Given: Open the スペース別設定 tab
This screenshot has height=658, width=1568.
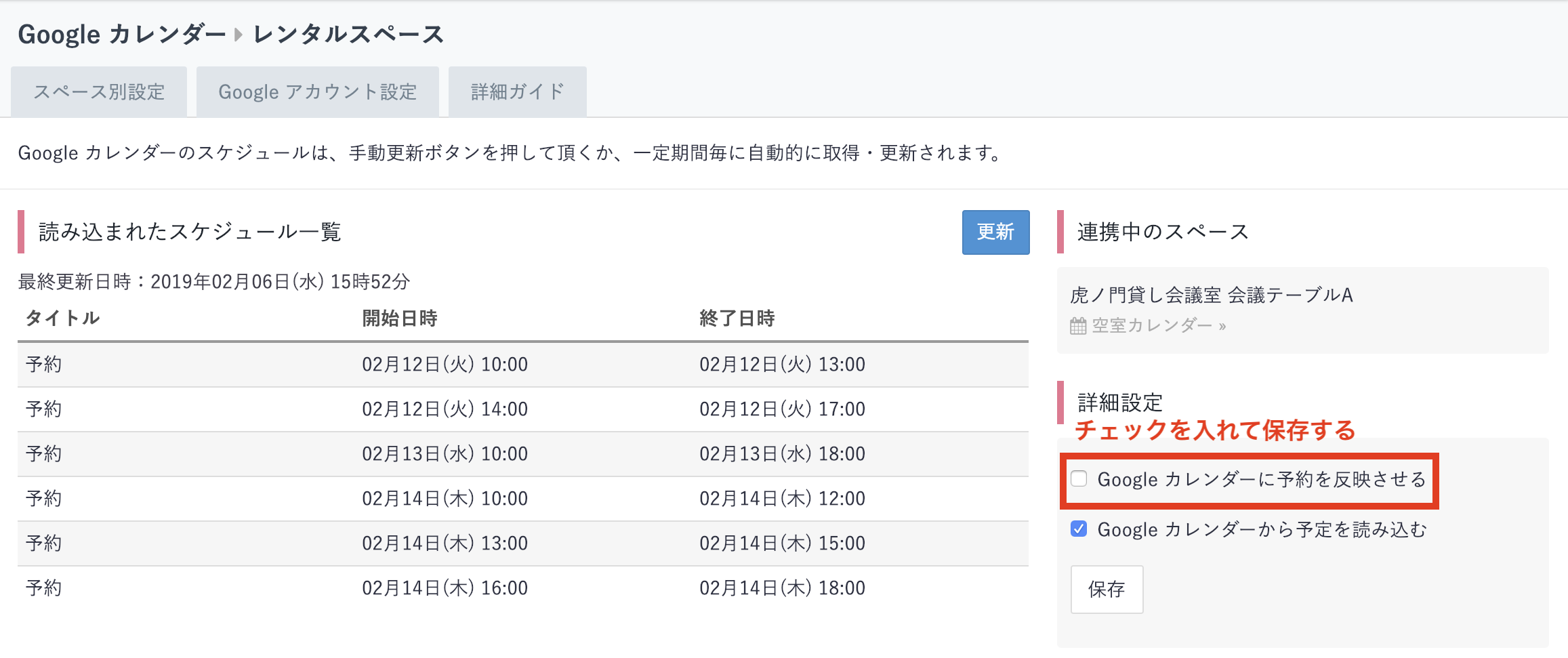Looking at the screenshot, I should coord(99,91).
